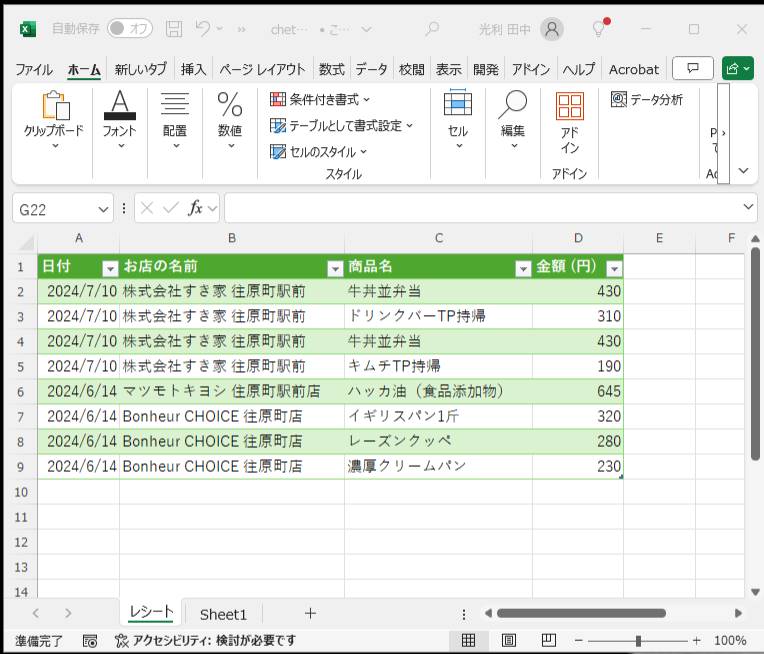The width and height of the screenshot is (764, 654).
Task: Go to previous sheet with left arrow
Action: pos(36,613)
